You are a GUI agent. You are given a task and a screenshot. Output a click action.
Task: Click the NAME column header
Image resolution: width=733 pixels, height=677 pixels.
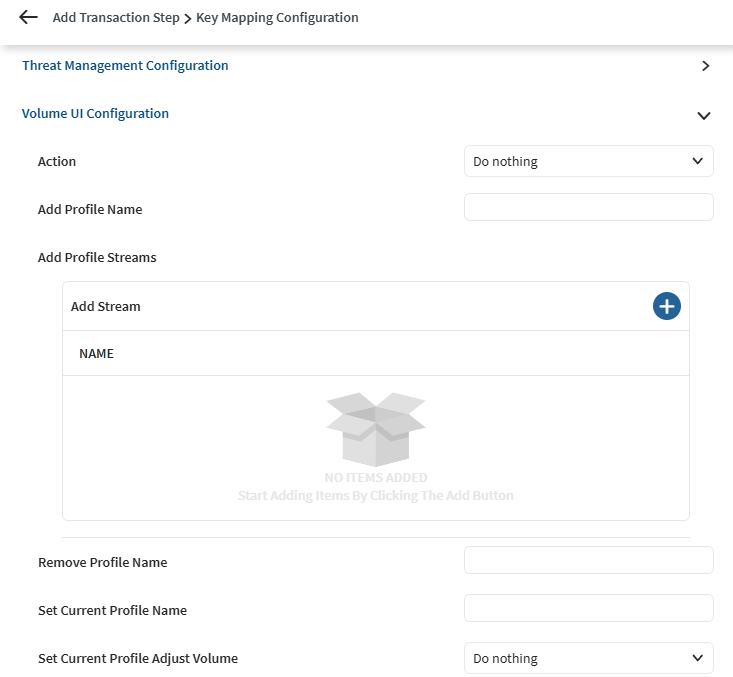click(96, 353)
